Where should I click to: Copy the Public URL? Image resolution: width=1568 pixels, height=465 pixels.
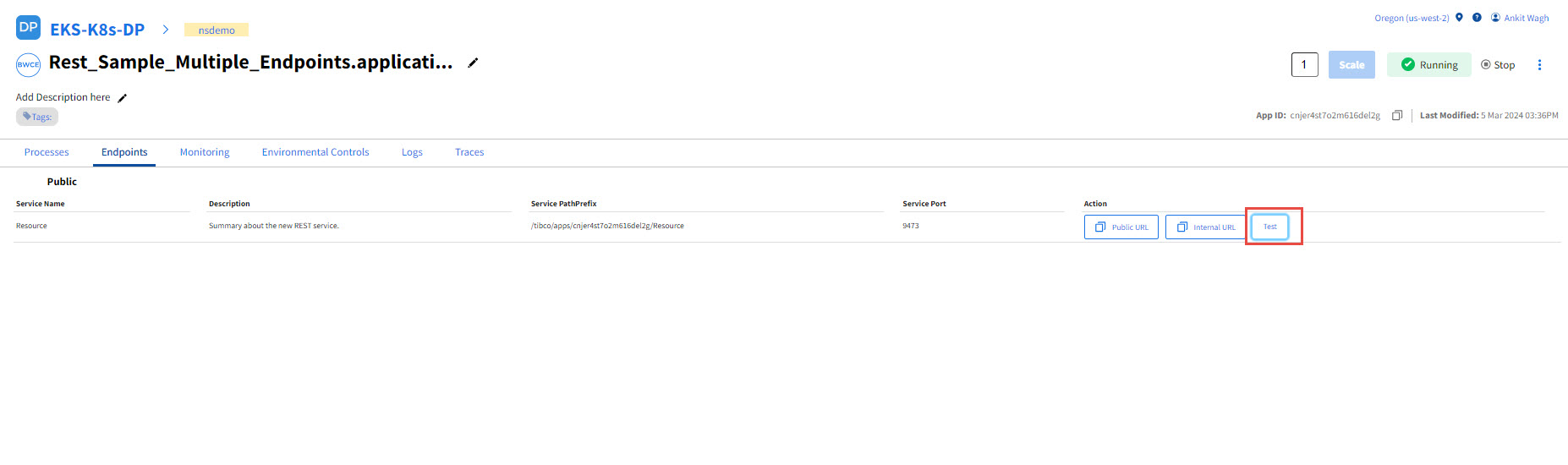pyautogui.click(x=1121, y=227)
